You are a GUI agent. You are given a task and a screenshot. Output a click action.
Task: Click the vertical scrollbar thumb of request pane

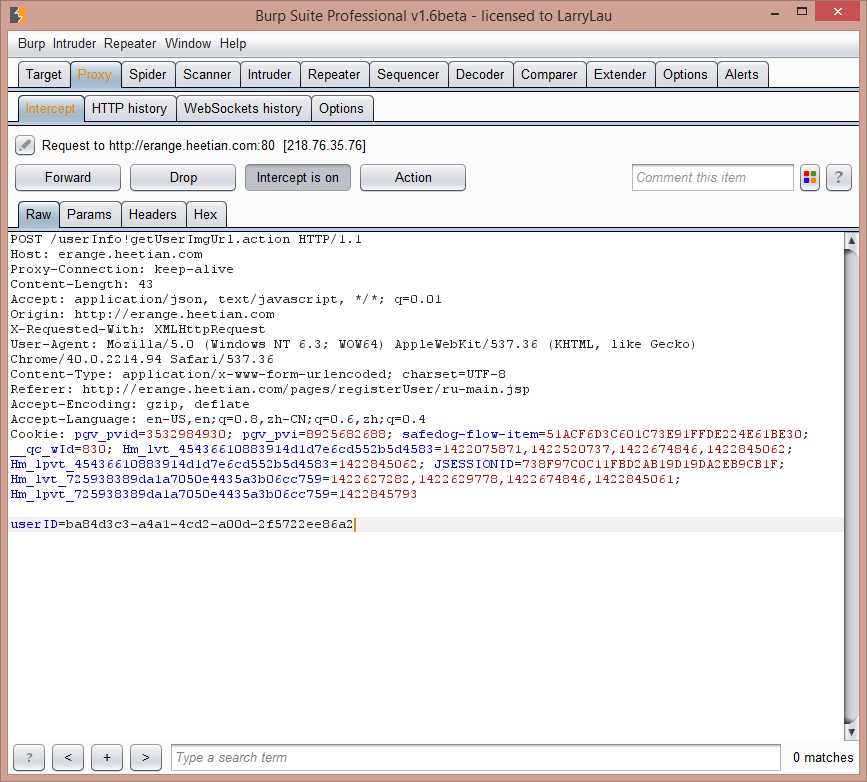point(852,486)
